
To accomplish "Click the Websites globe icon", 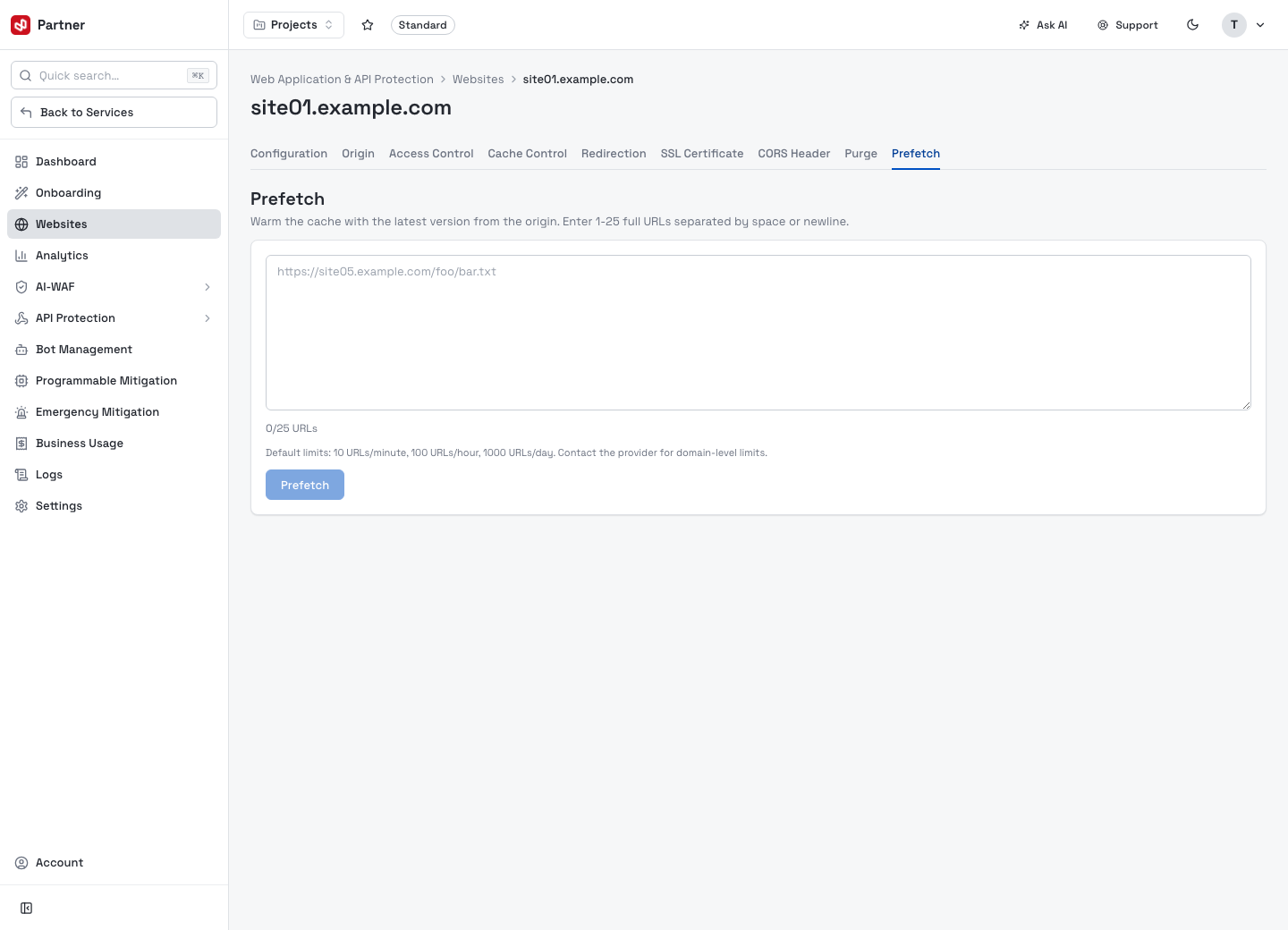I will [21, 224].
